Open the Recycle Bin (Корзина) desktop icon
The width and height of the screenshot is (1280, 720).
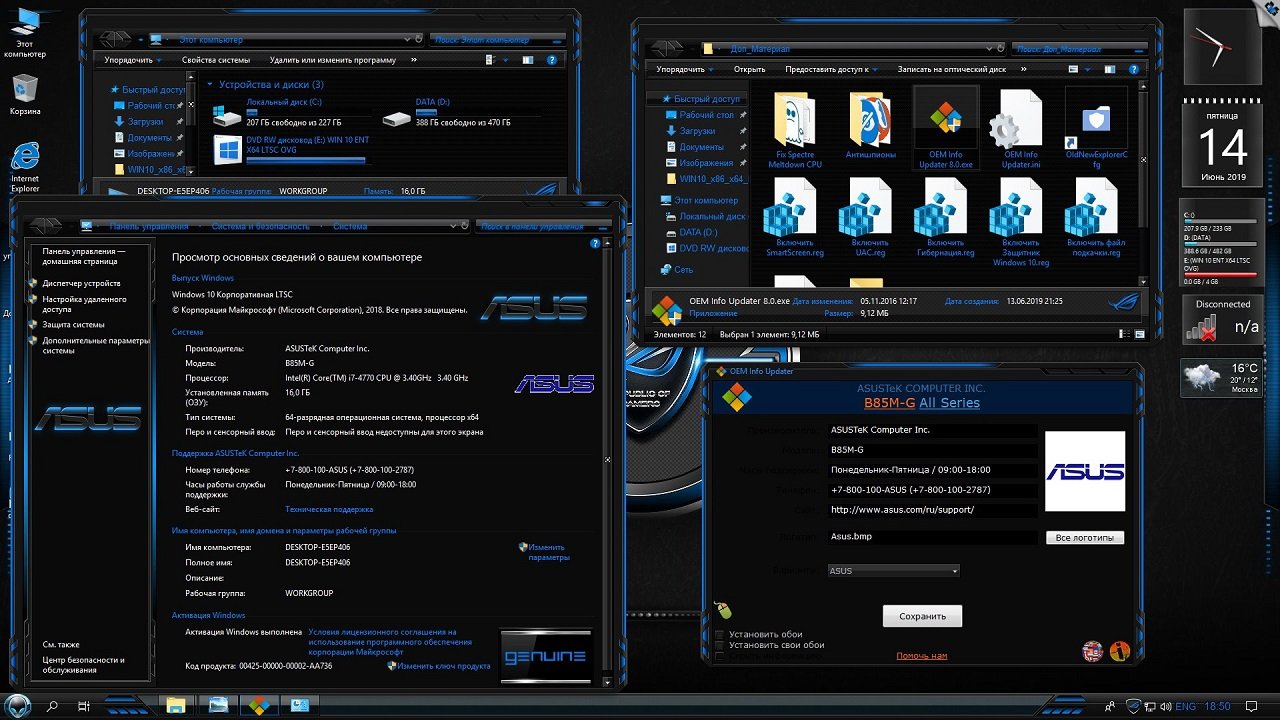tap(25, 90)
